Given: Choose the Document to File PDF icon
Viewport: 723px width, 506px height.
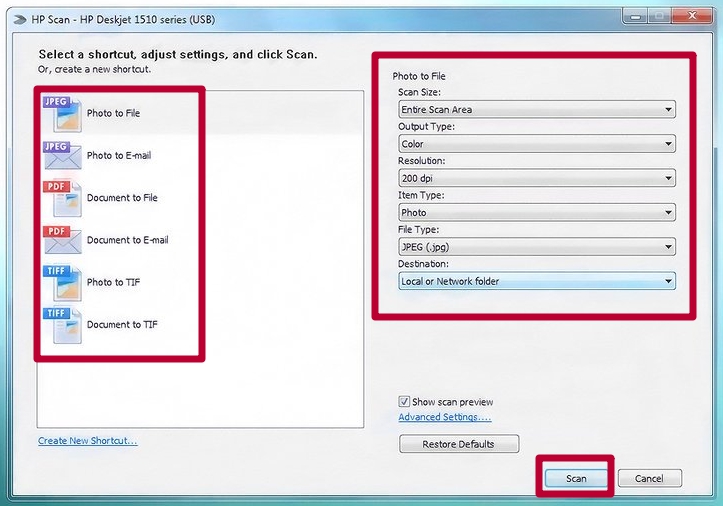Looking at the screenshot, I should point(63,198).
